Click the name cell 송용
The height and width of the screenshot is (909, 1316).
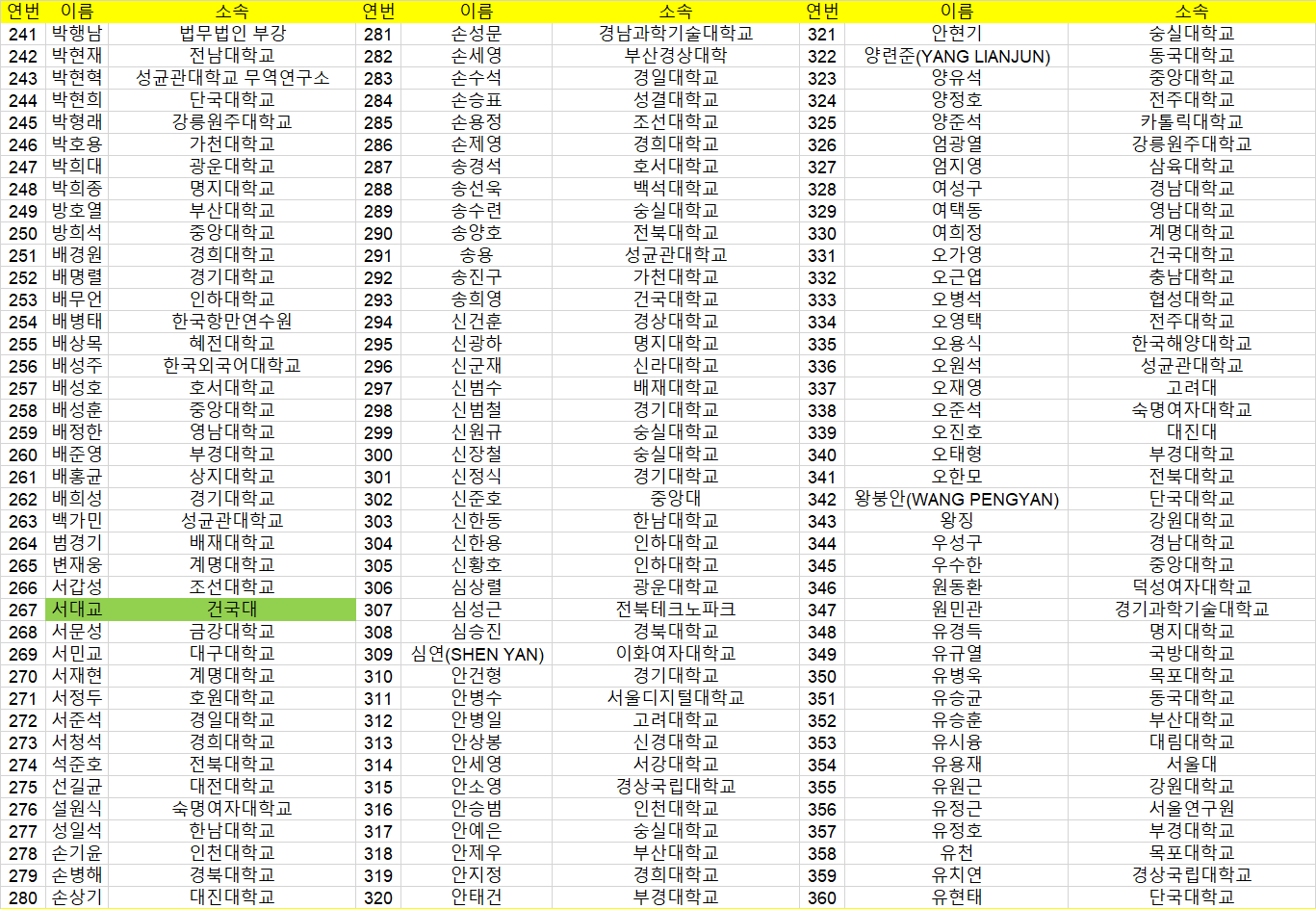(x=477, y=255)
